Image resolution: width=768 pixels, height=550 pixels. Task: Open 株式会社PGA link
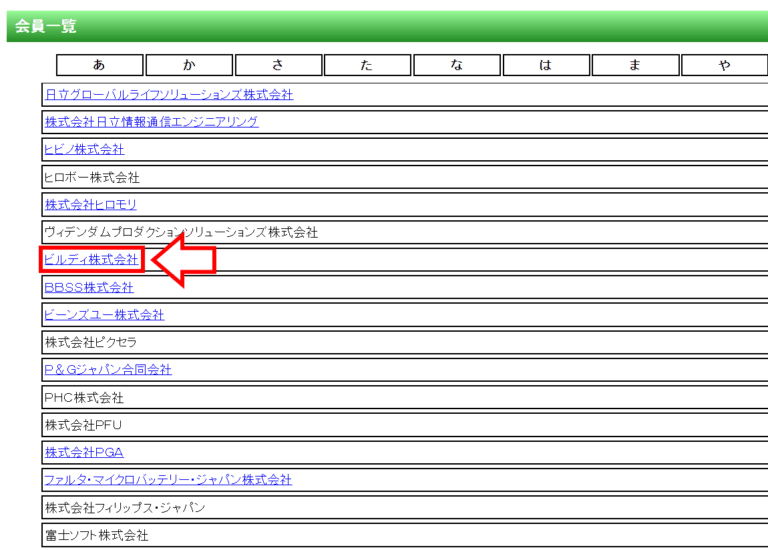[x=84, y=453]
